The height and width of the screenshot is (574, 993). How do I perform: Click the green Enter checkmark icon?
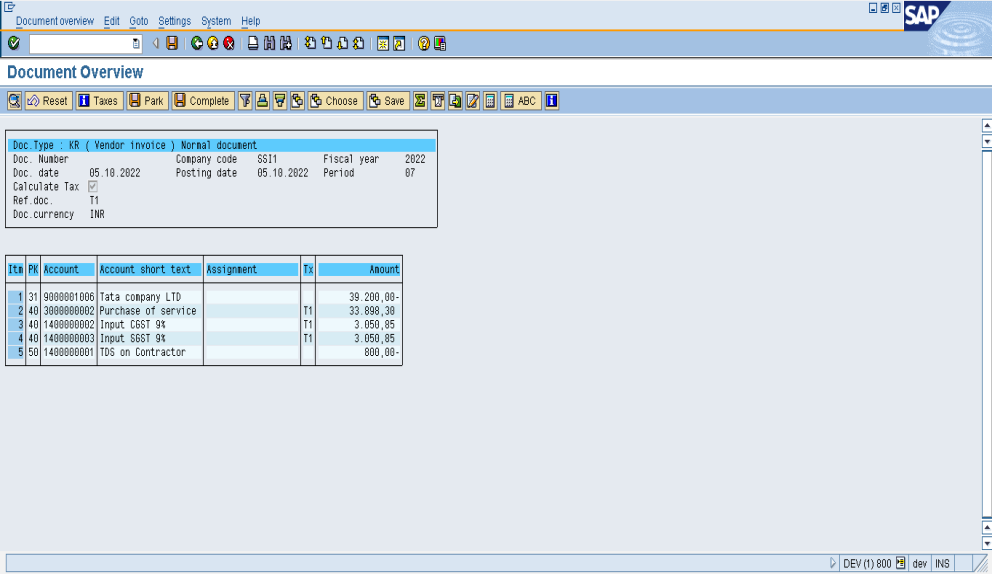tap(13, 44)
